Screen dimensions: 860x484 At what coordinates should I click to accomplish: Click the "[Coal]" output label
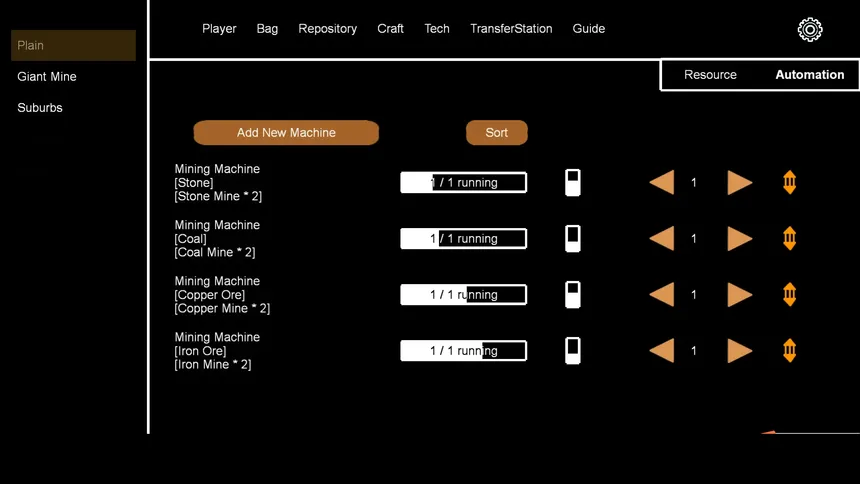click(x=190, y=239)
